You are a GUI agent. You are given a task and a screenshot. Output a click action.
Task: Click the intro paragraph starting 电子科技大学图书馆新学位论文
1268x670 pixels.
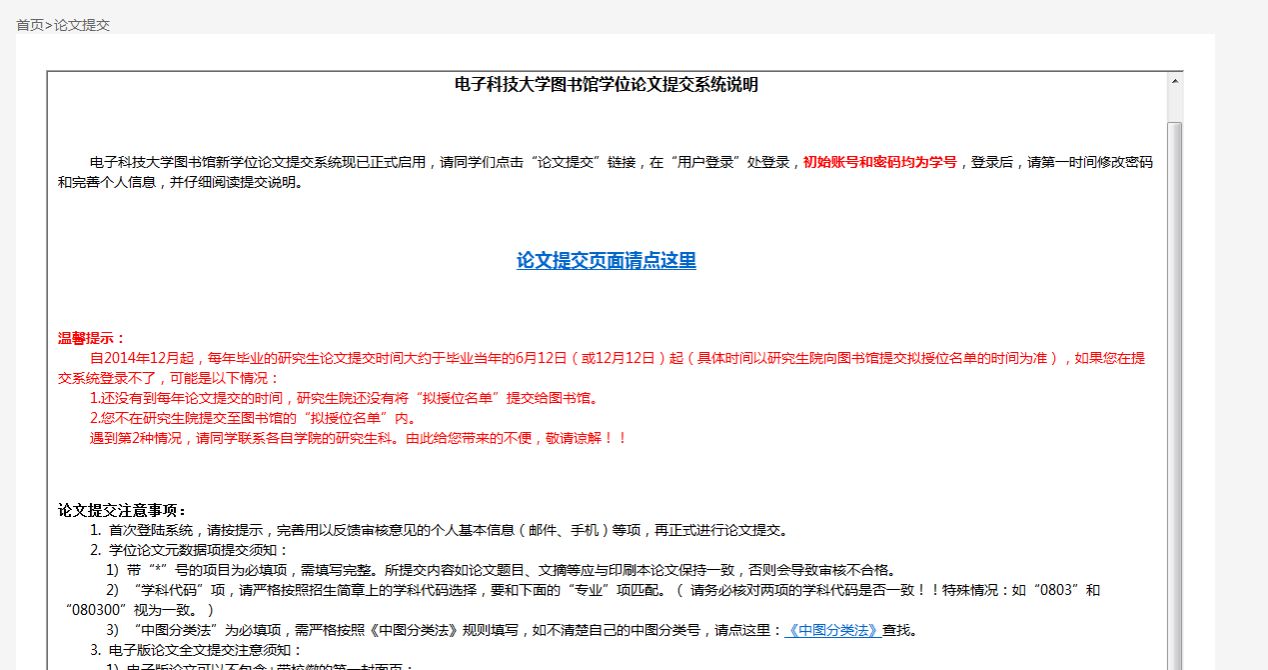pos(606,172)
